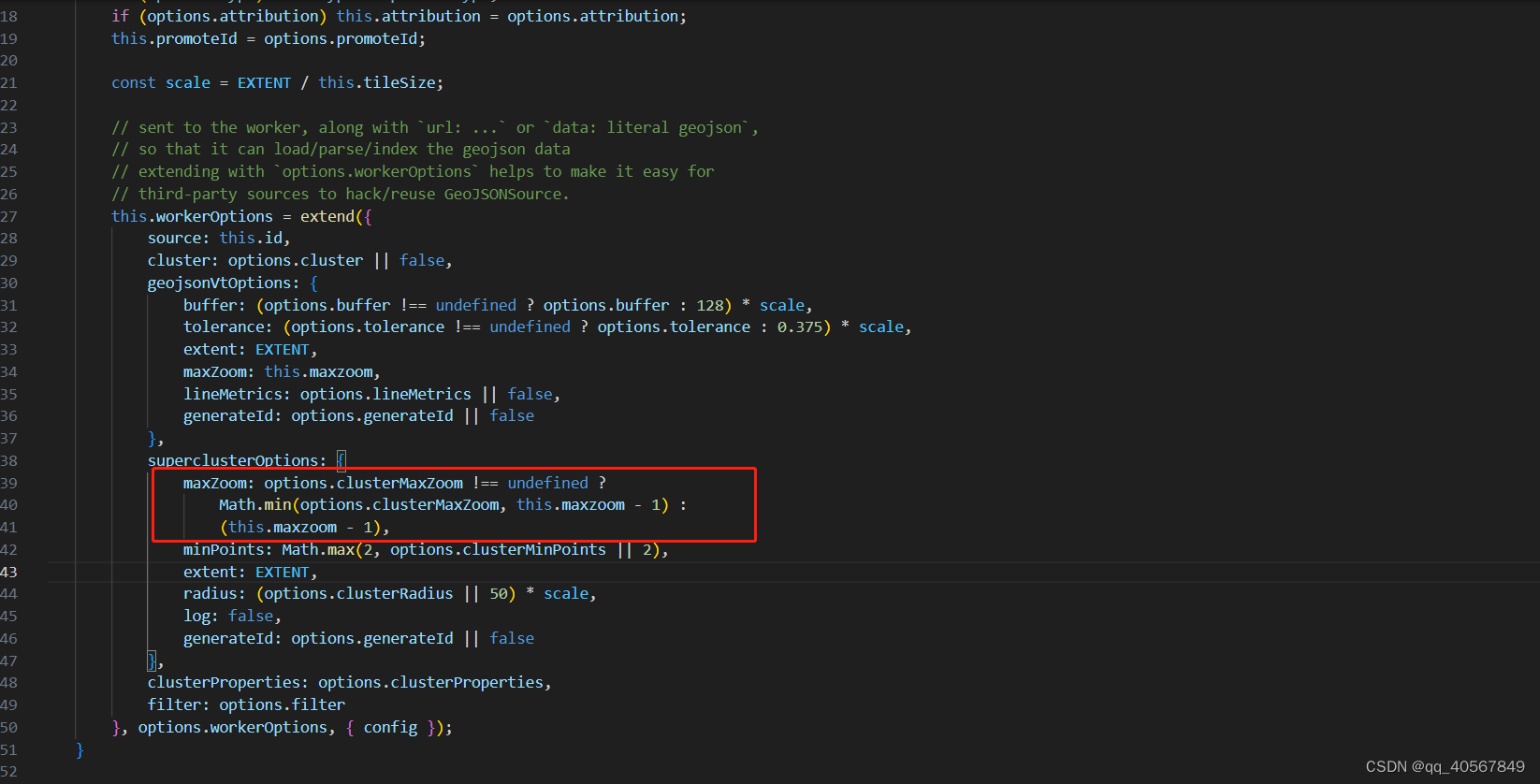Image resolution: width=1540 pixels, height=784 pixels.
Task: Click 'source: this.id' line
Action: pos(219,238)
